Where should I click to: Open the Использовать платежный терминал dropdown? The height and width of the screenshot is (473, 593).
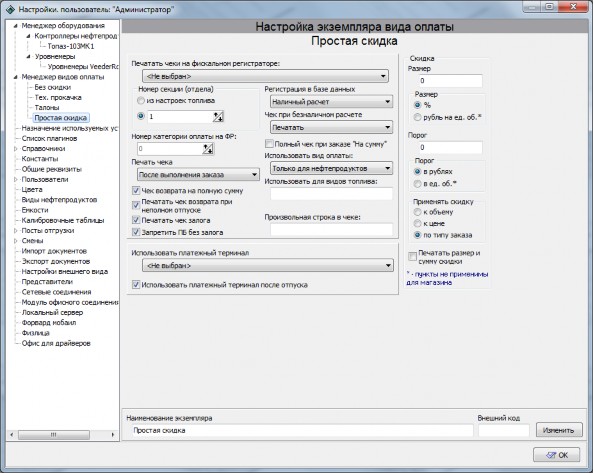point(268,266)
